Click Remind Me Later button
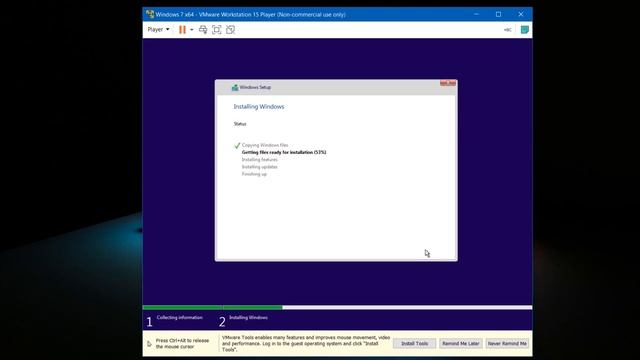The image size is (640, 360). 461,344
